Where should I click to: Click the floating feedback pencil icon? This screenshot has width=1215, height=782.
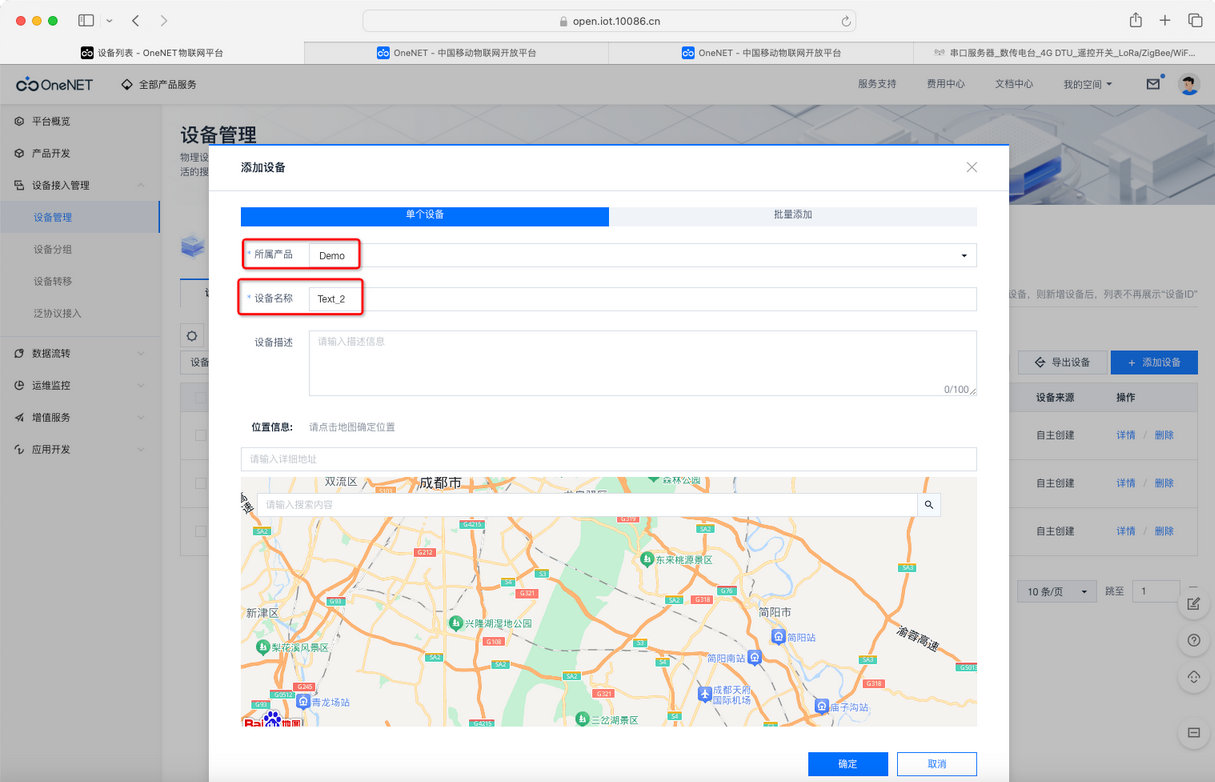[x=1193, y=603]
